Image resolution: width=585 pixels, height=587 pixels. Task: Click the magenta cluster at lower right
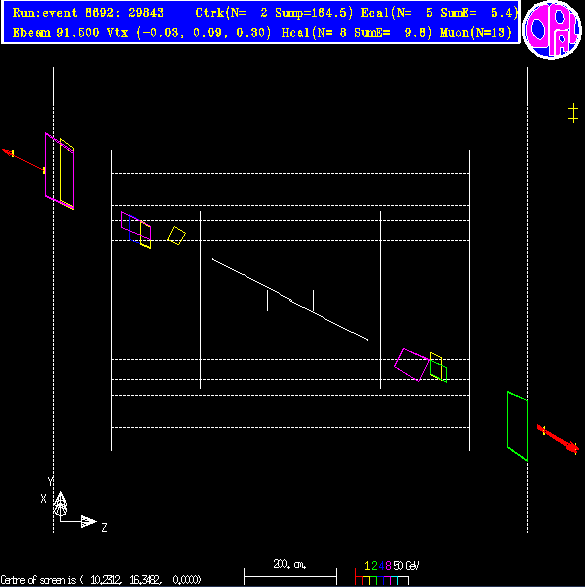point(412,365)
